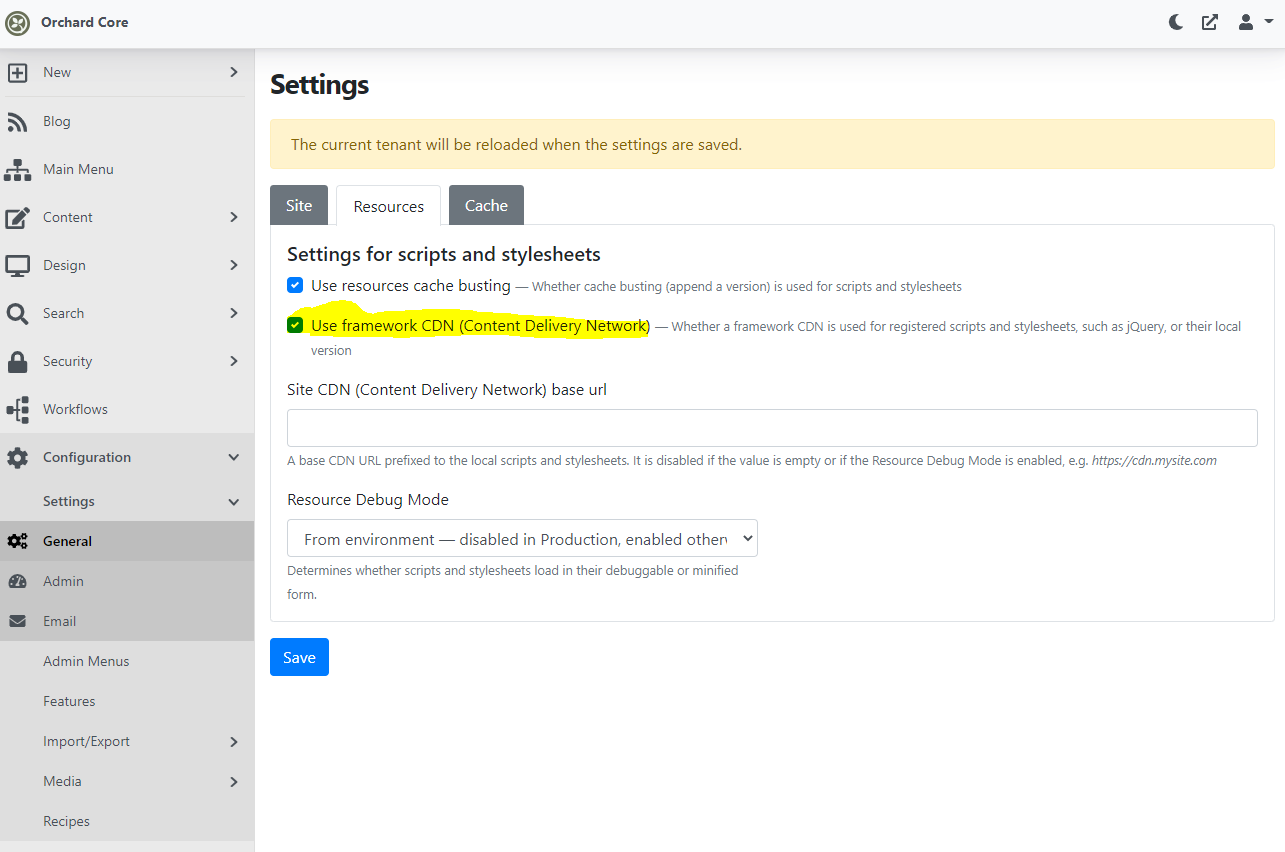Select the Resources tab
The width and height of the screenshot is (1285, 852).
pyautogui.click(x=389, y=206)
